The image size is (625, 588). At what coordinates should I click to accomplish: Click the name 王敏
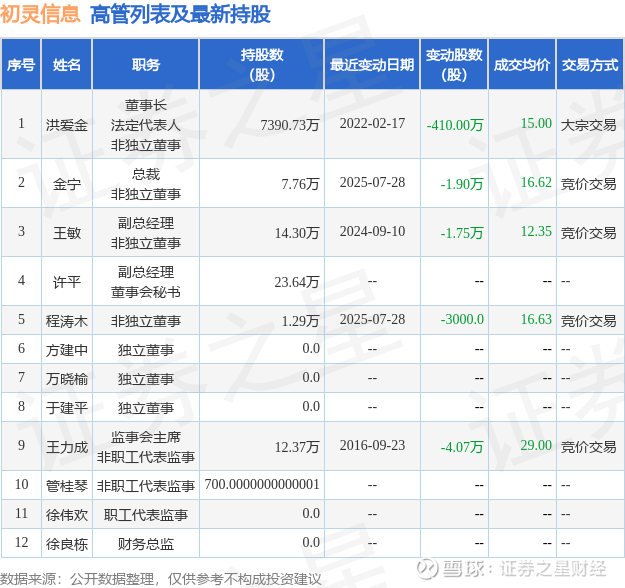click(x=67, y=232)
